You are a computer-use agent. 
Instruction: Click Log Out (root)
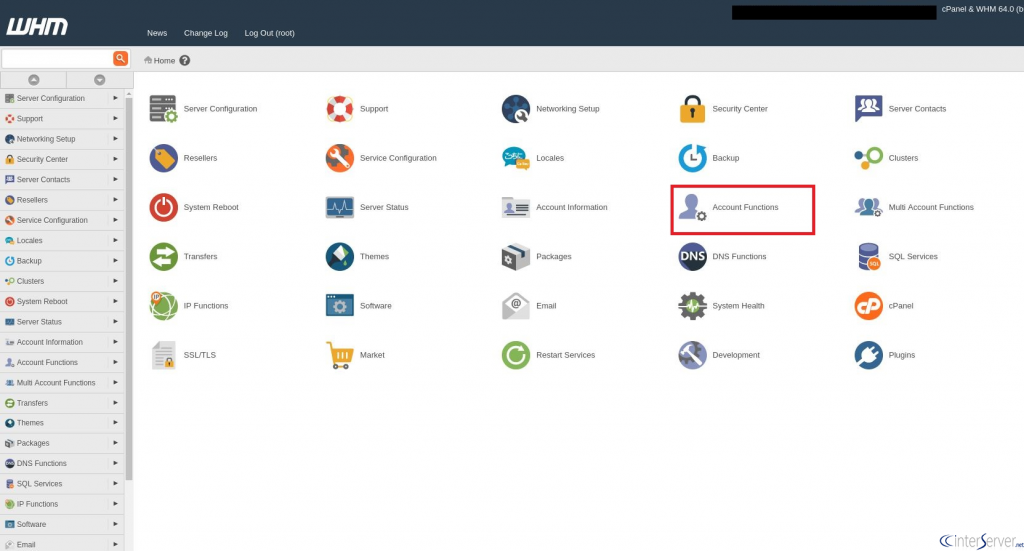(269, 33)
